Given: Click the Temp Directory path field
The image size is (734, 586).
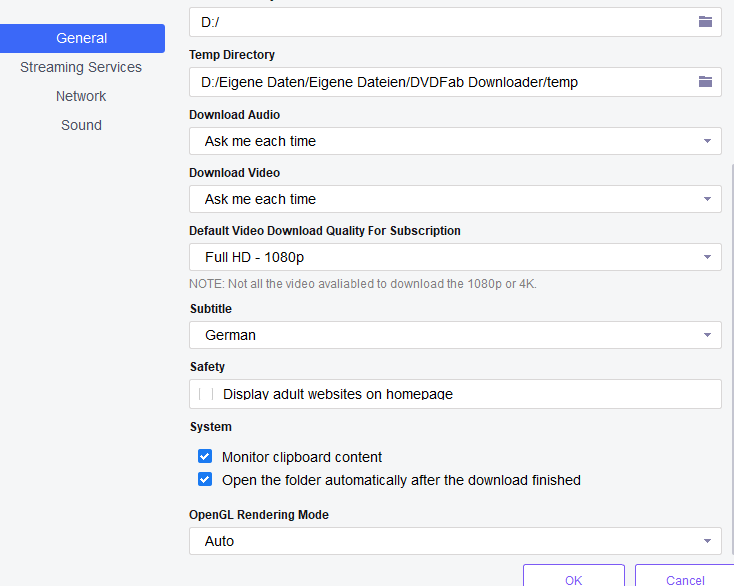Looking at the screenshot, I should [440, 82].
